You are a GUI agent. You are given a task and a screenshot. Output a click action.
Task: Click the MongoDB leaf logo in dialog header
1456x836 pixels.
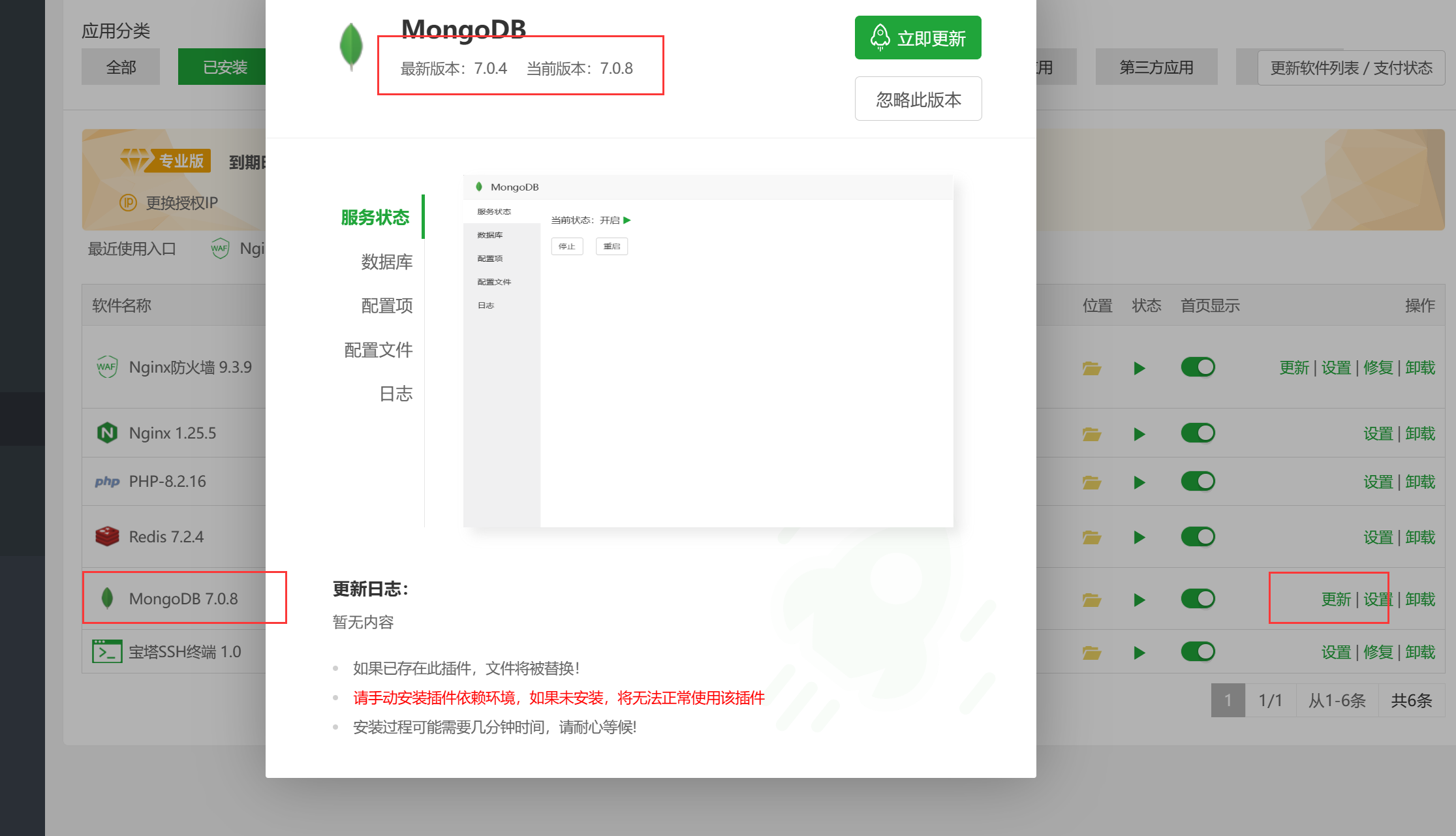351,47
